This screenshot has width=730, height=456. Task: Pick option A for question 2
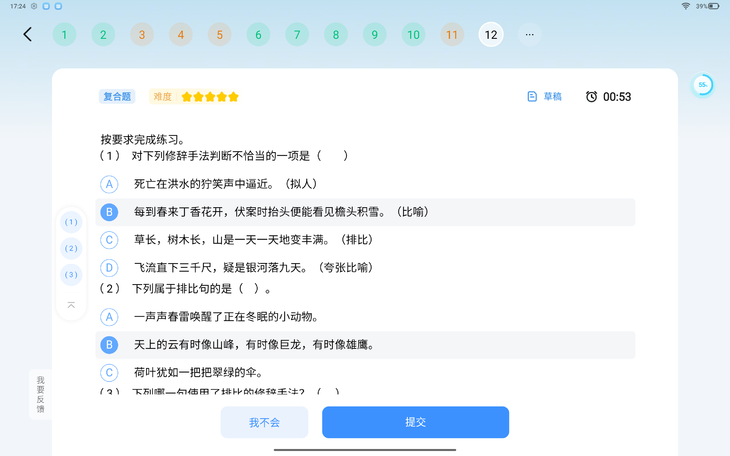[109, 317]
